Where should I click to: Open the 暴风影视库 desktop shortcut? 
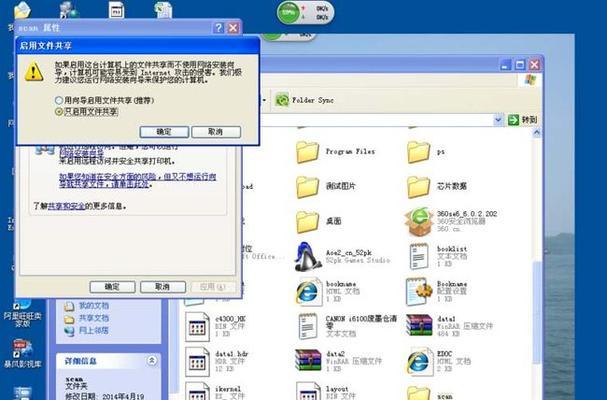(x=22, y=352)
